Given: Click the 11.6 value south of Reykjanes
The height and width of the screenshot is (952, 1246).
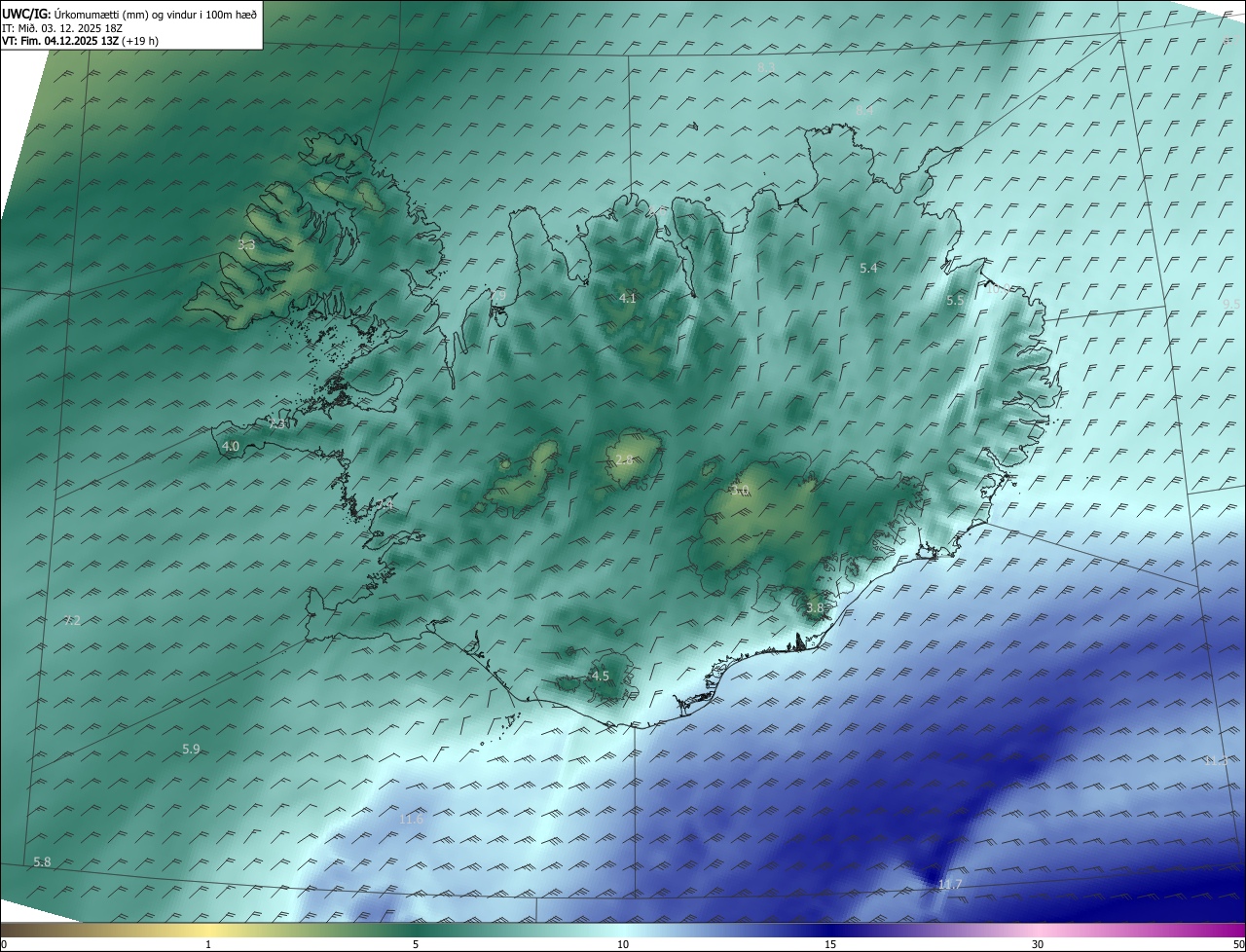Looking at the screenshot, I should [x=412, y=820].
